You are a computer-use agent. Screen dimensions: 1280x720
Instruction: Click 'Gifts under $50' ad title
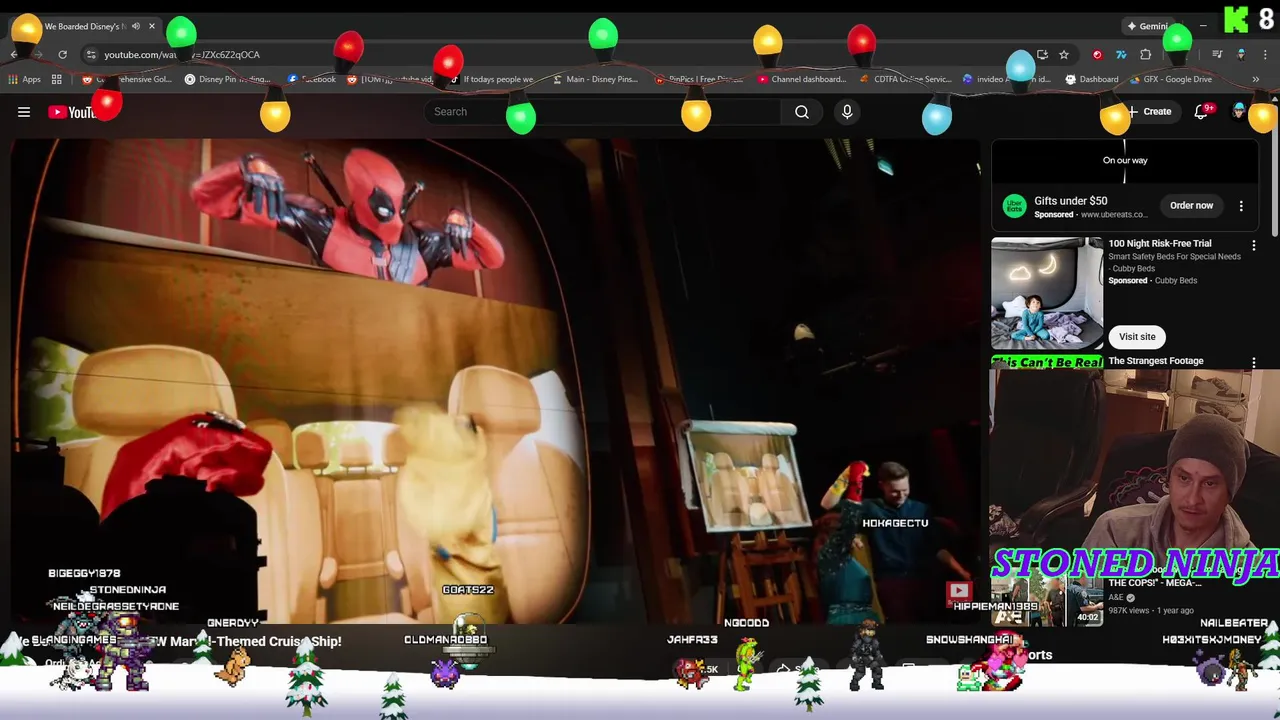click(x=1070, y=201)
